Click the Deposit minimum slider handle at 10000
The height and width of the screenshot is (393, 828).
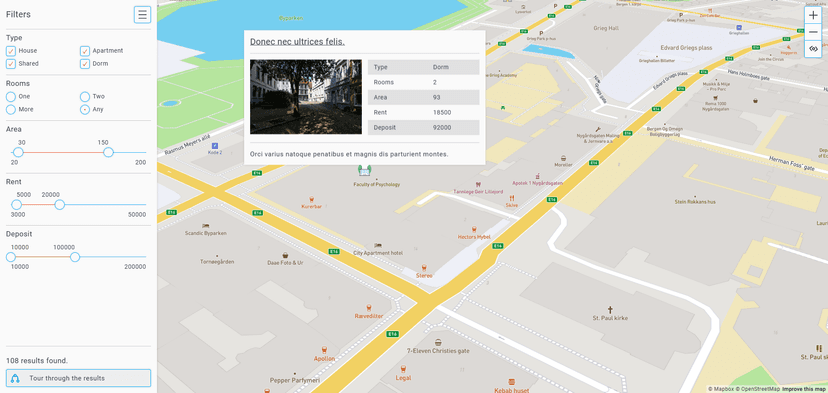pyautogui.click(x=11, y=257)
